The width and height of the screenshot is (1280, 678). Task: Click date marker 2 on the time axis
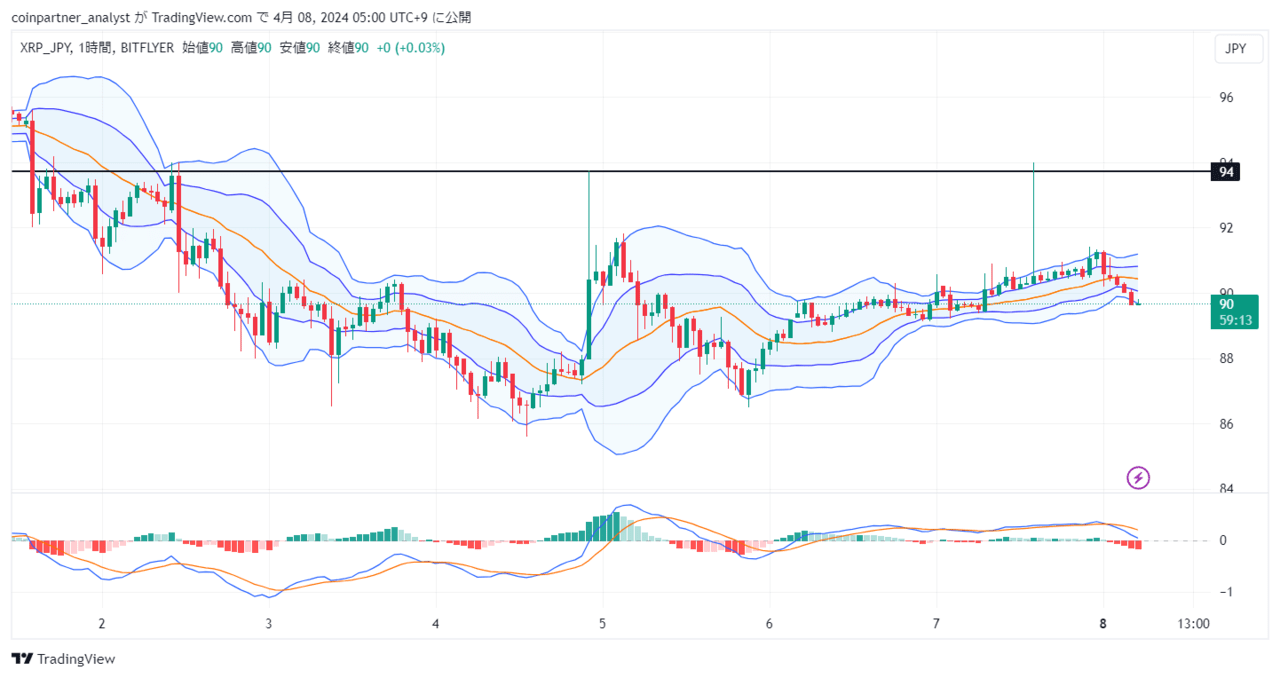(101, 623)
